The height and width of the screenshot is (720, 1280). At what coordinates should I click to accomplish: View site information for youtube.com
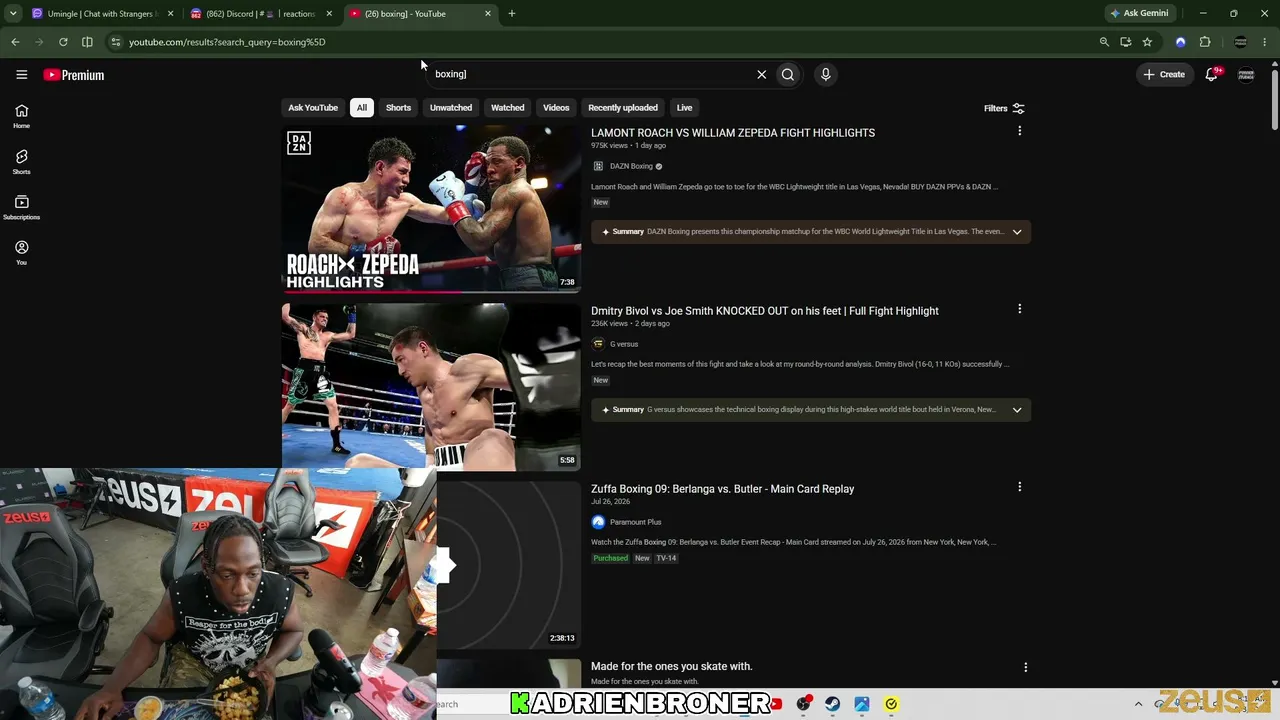pos(116,42)
